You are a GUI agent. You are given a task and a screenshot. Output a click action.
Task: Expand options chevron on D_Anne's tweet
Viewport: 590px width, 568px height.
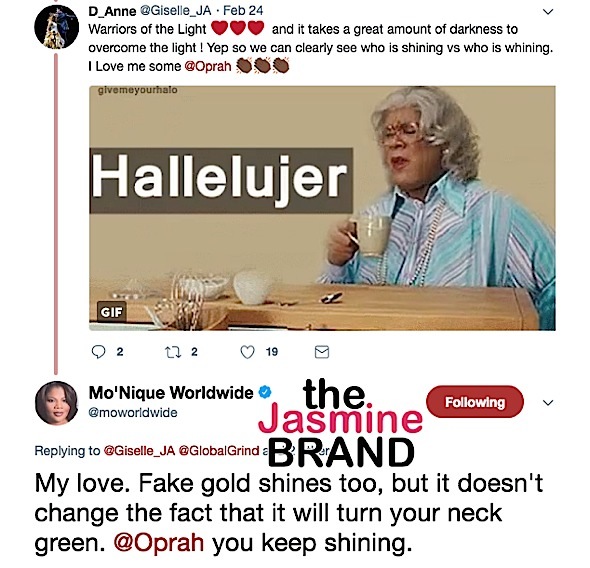548,12
